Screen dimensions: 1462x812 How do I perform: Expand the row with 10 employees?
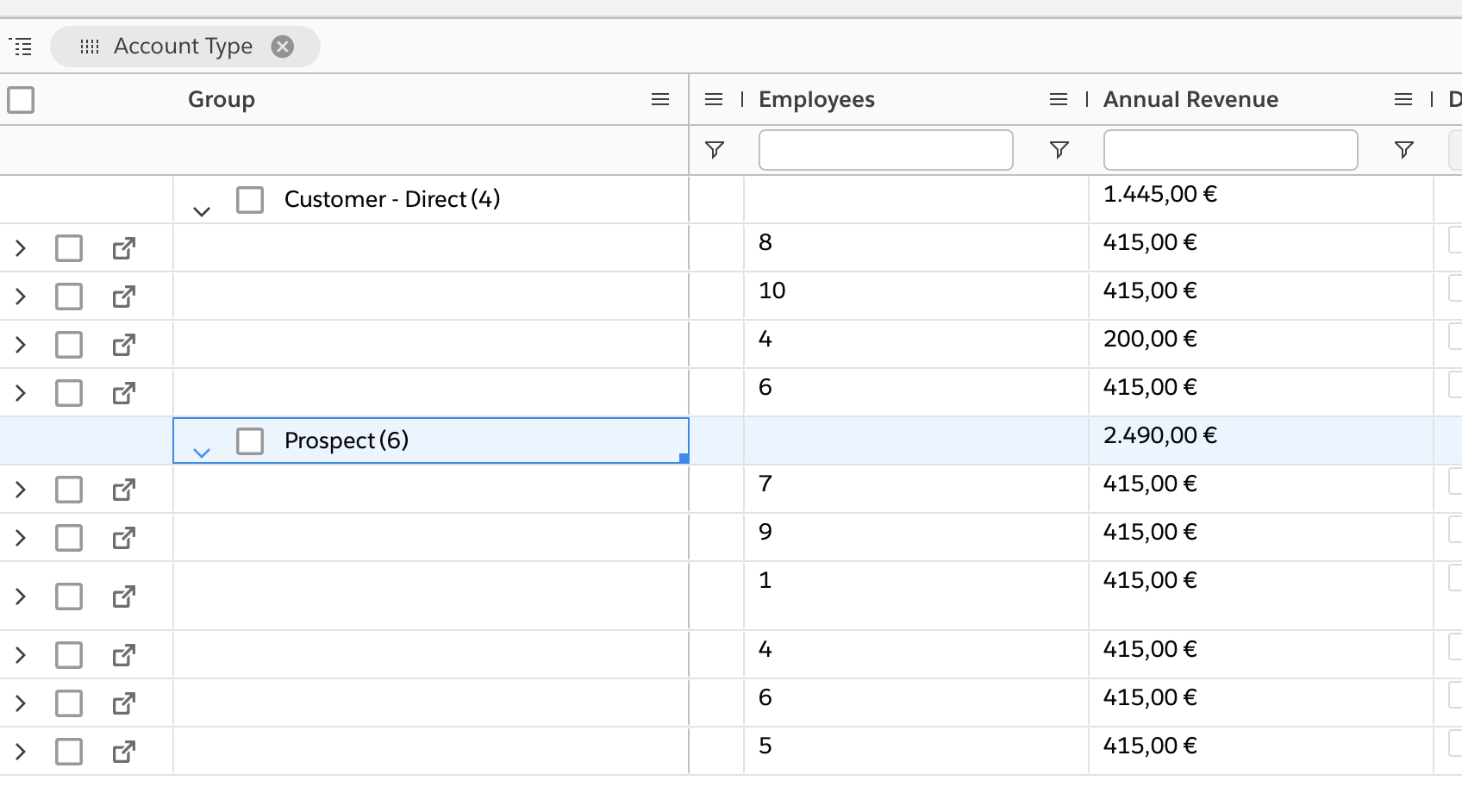tap(21, 297)
